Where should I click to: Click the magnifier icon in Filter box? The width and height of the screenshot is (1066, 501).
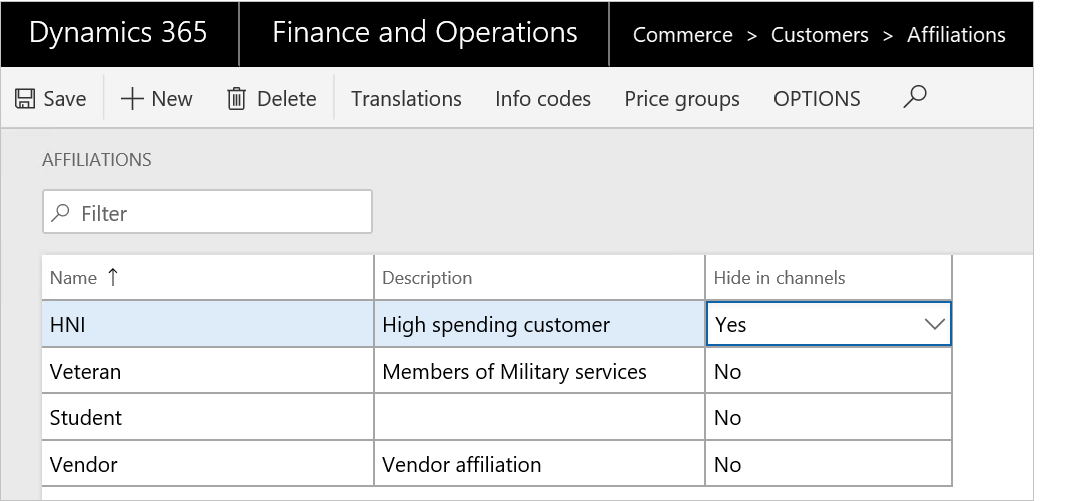pos(61,213)
